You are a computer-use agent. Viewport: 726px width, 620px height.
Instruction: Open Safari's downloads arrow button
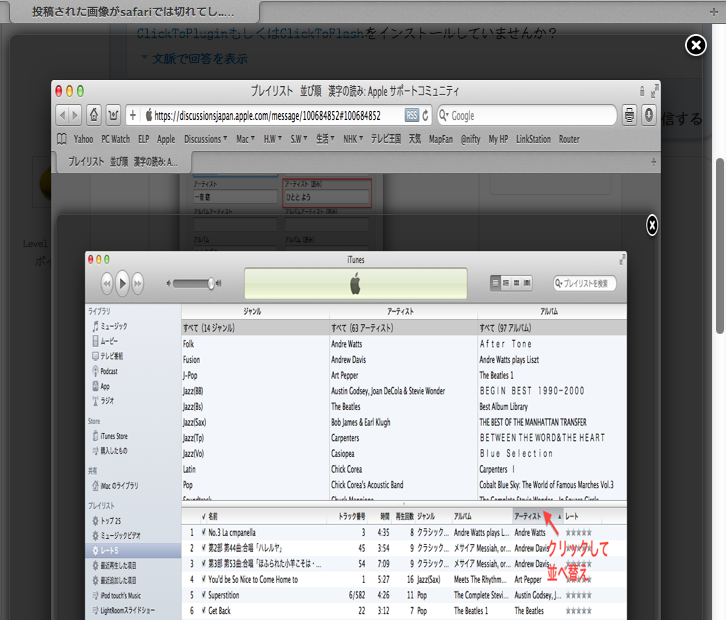(649, 115)
